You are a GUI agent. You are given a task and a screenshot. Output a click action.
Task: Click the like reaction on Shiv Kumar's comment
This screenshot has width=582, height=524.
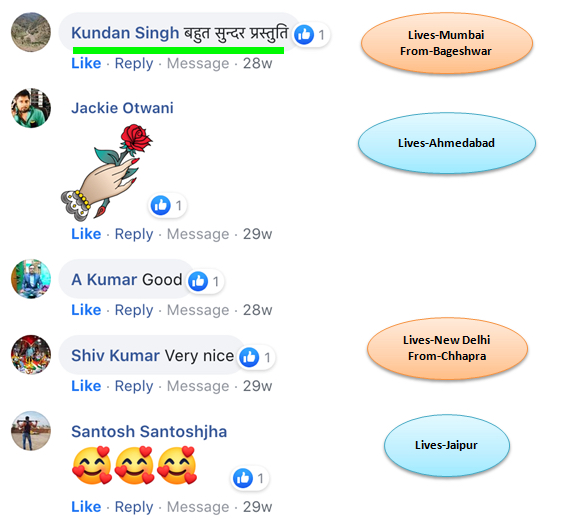click(x=256, y=357)
